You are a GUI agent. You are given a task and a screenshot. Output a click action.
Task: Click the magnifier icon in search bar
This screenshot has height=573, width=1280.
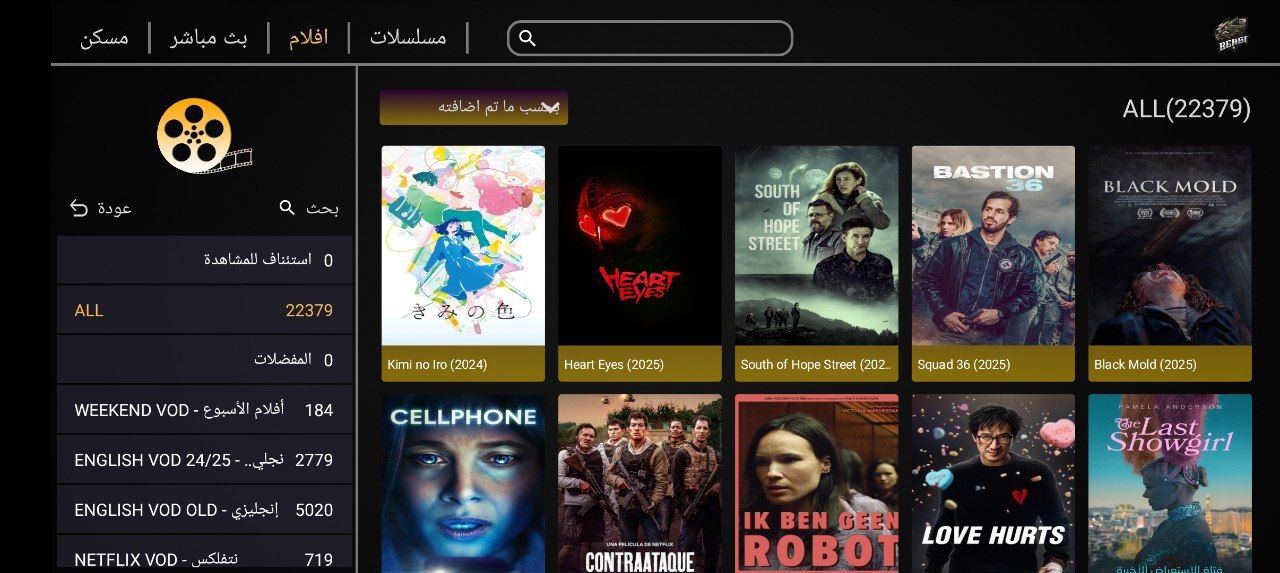click(528, 38)
